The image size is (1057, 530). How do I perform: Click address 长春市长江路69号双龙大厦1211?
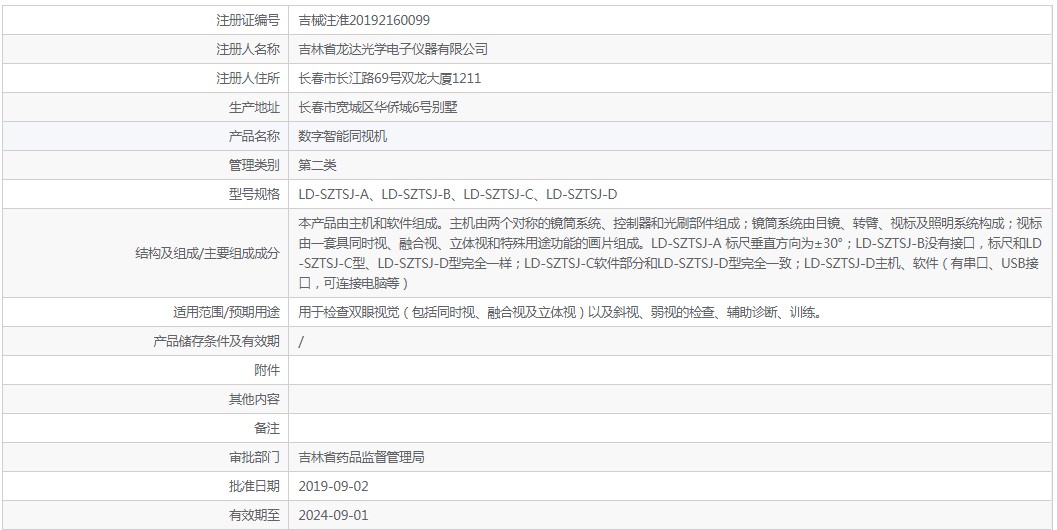pyautogui.click(x=390, y=78)
